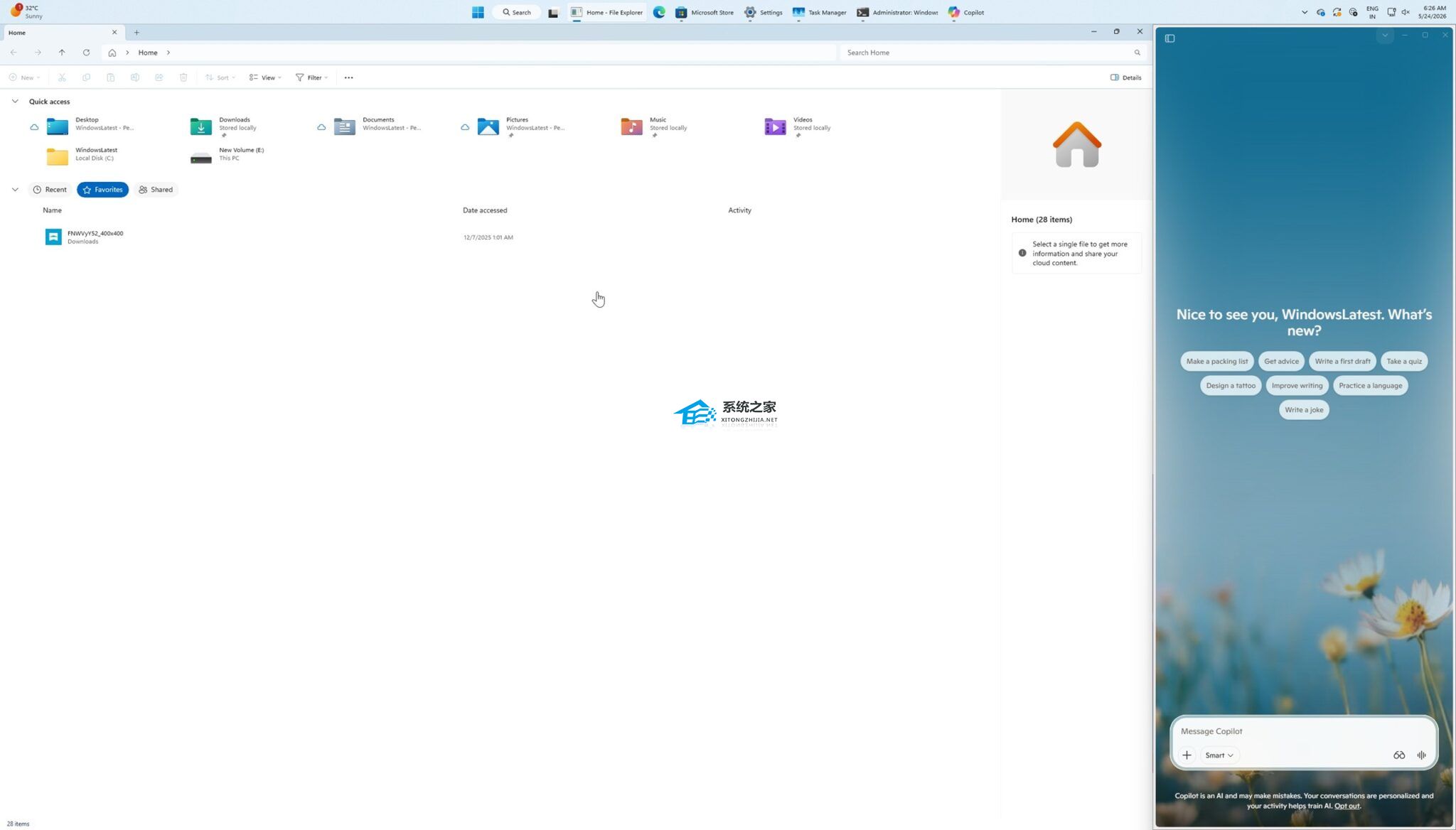Click the Message Copilot input field
Image resolution: width=1456 pixels, height=830 pixels.
(1303, 731)
